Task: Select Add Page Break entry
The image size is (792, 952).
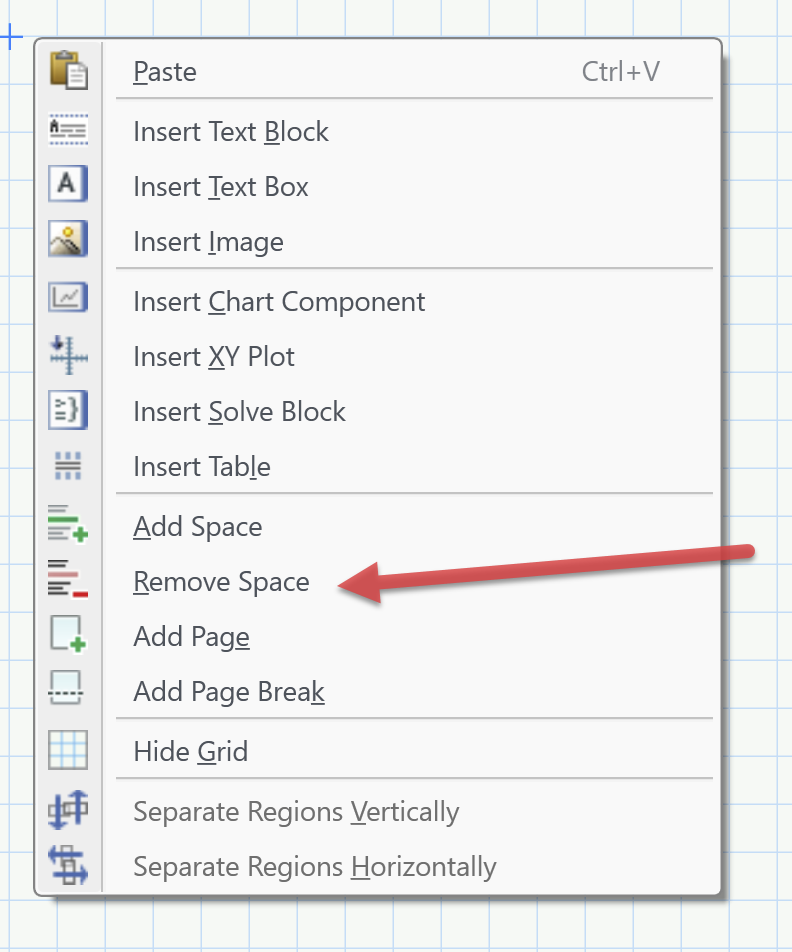Action: pyautogui.click(x=229, y=692)
